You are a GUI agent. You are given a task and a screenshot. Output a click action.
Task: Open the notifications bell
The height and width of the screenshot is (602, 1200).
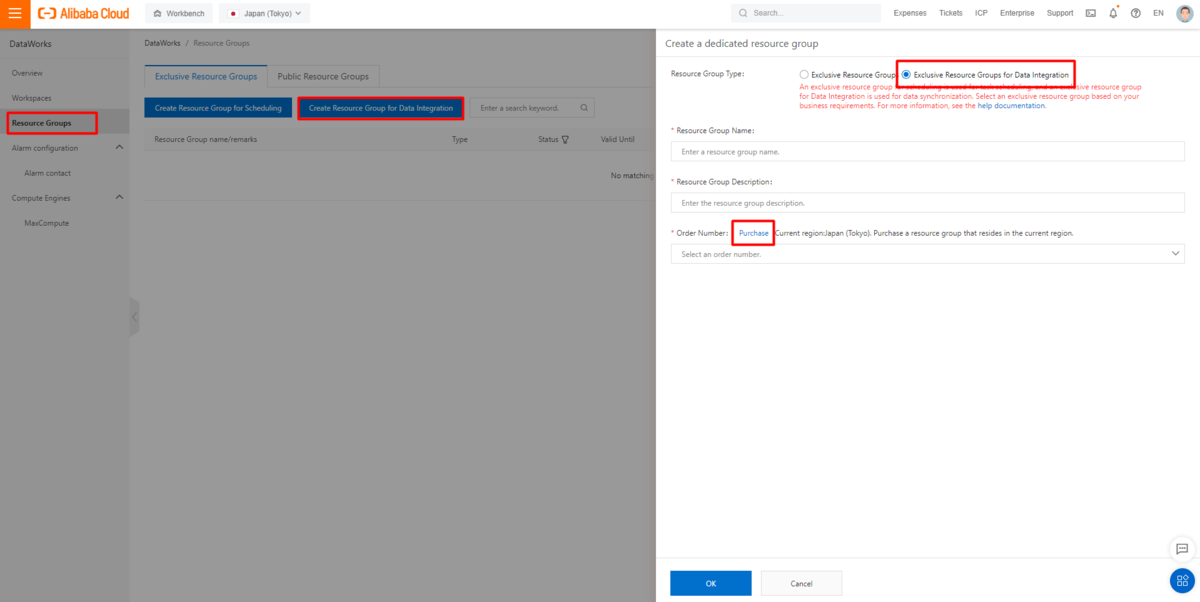tap(1113, 13)
